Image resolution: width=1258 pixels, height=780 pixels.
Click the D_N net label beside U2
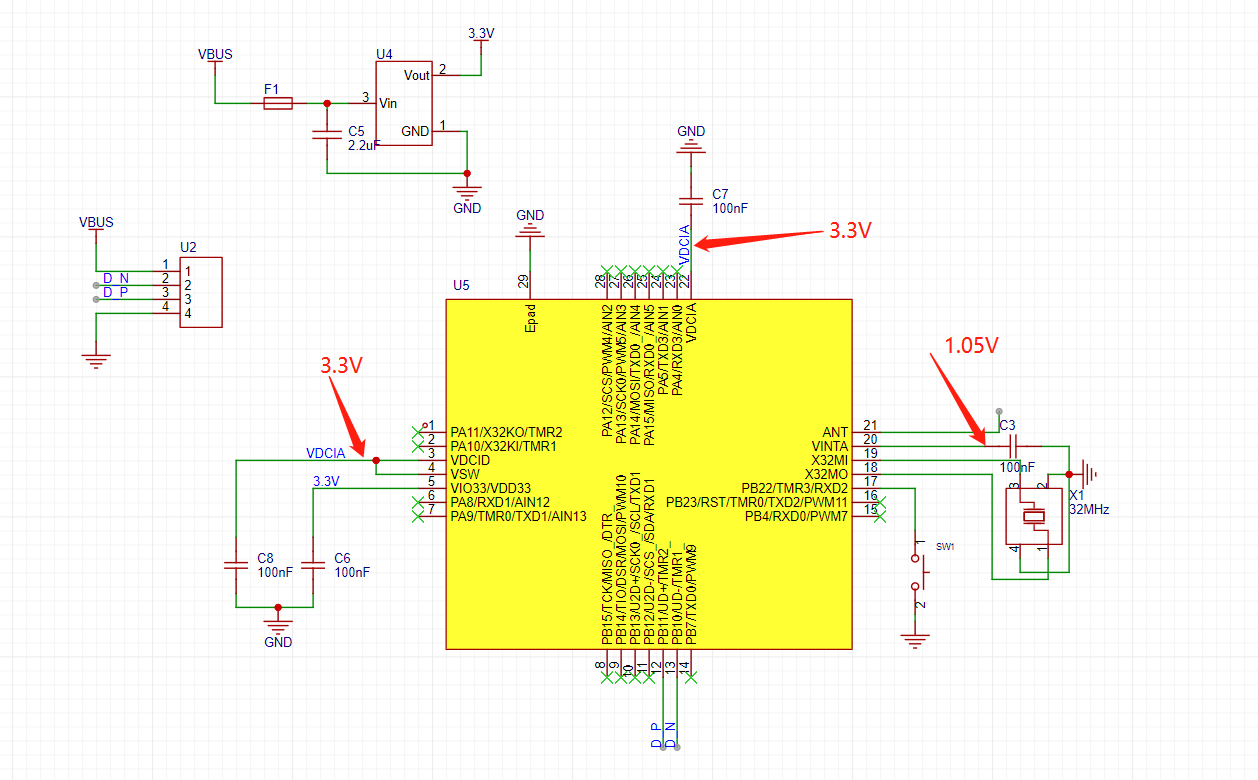tap(115, 278)
